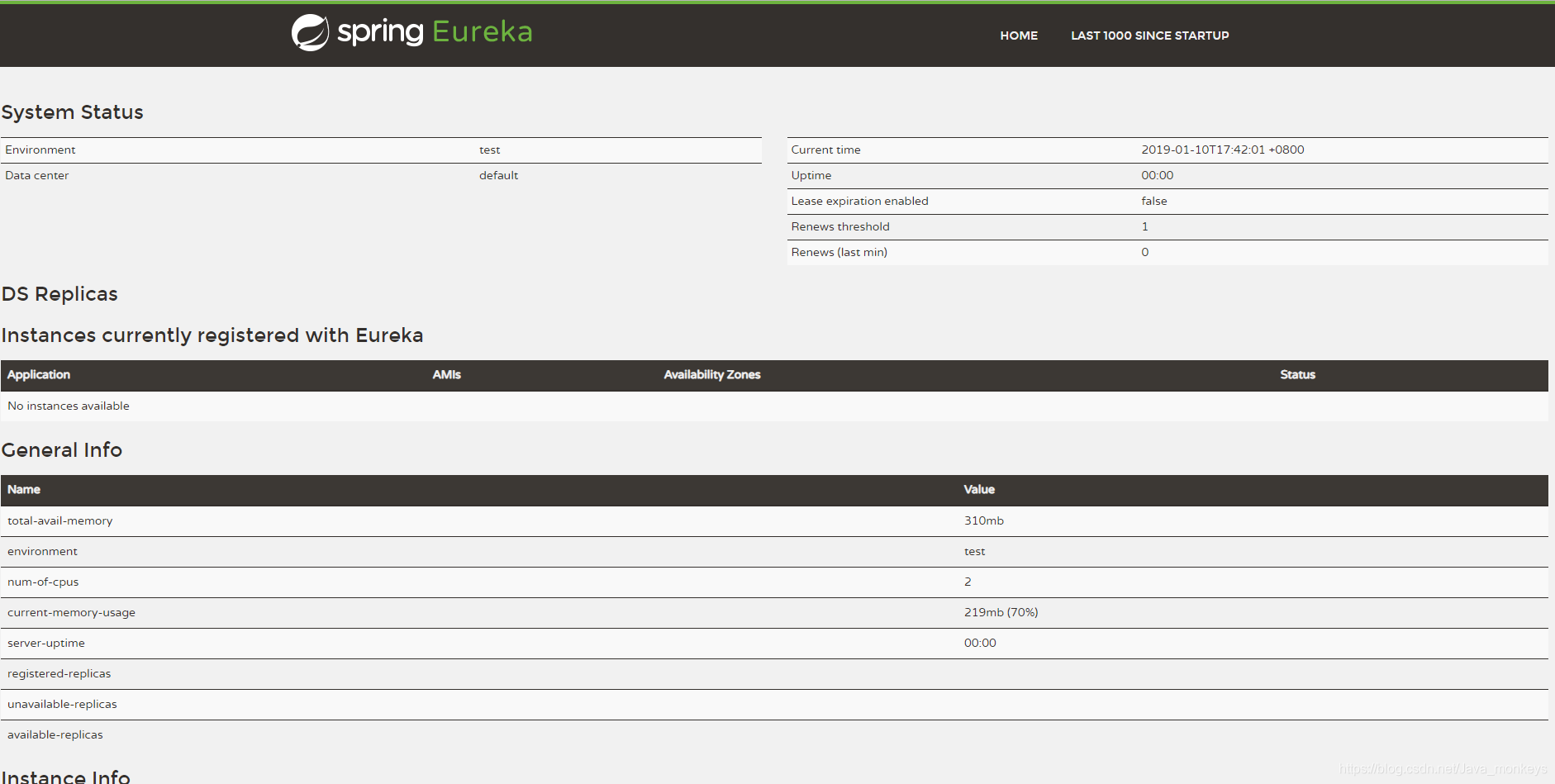
Task: Select Instances currently registered with Eureka heading
Action: tap(212, 335)
